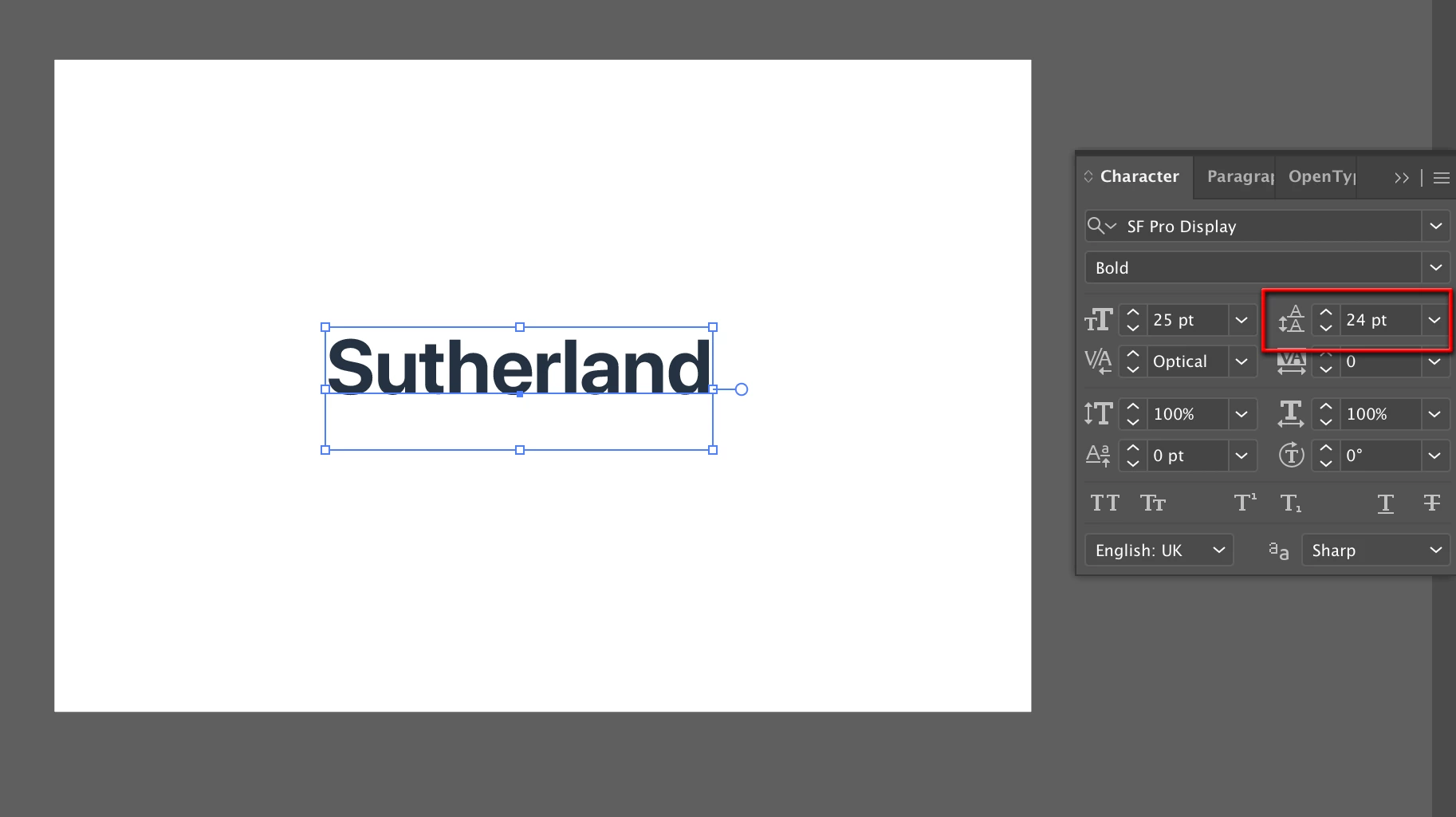Open the character rotation dropdown
Viewport: 1456px width, 817px height.
[1434, 456]
